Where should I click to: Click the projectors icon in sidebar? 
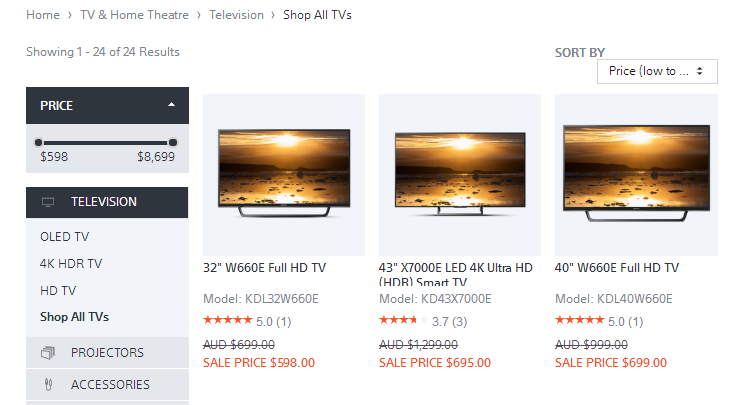tap(48, 352)
